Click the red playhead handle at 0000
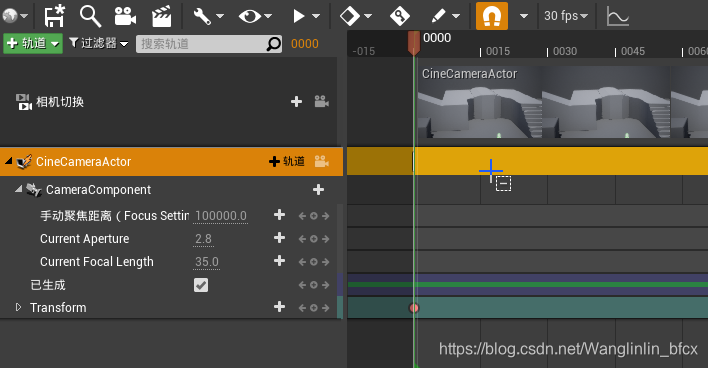Screen dimensions: 708x368 [x=414, y=42]
